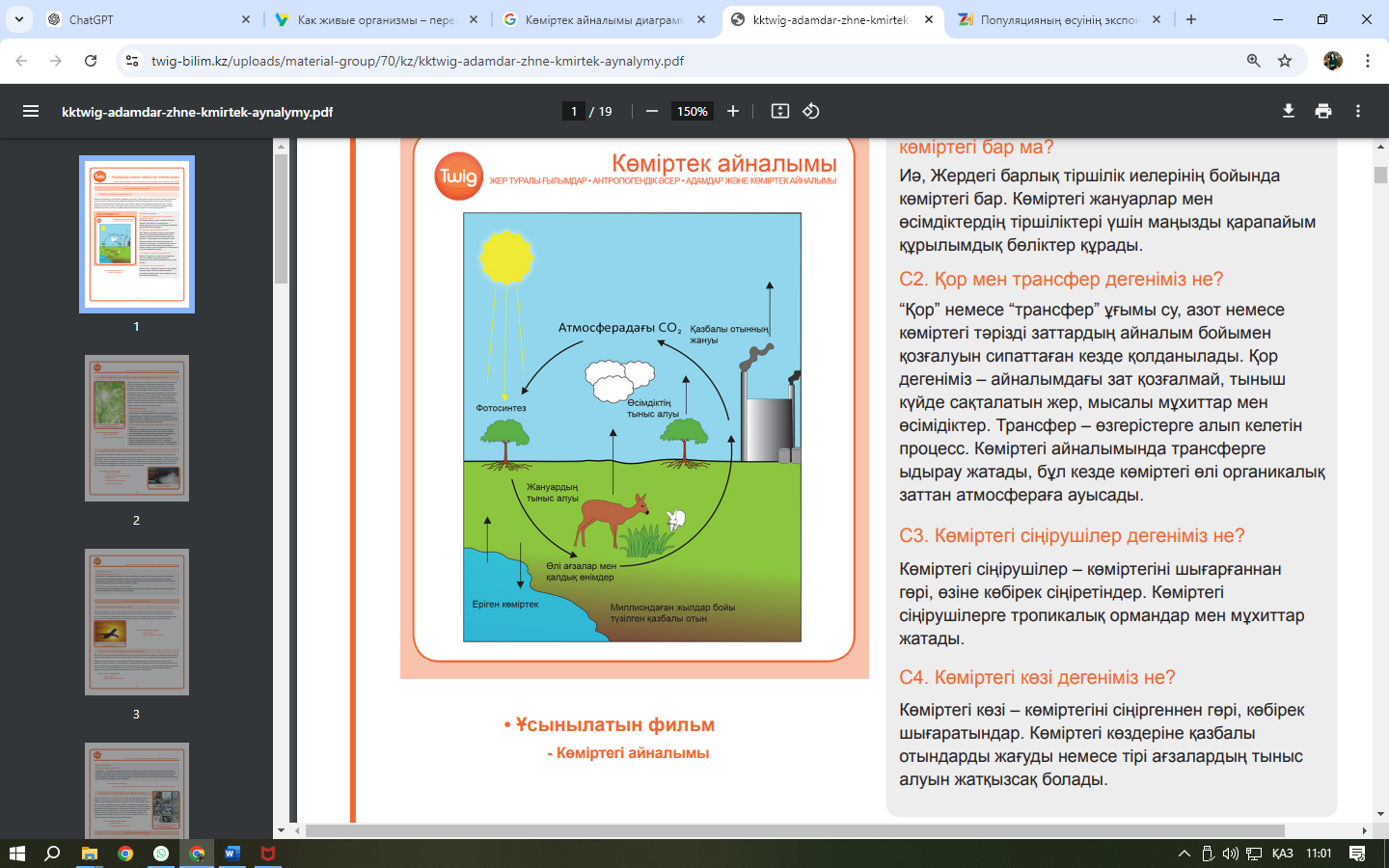
Task: Open the browser zoom magnifier icon
Action: (x=1254, y=61)
